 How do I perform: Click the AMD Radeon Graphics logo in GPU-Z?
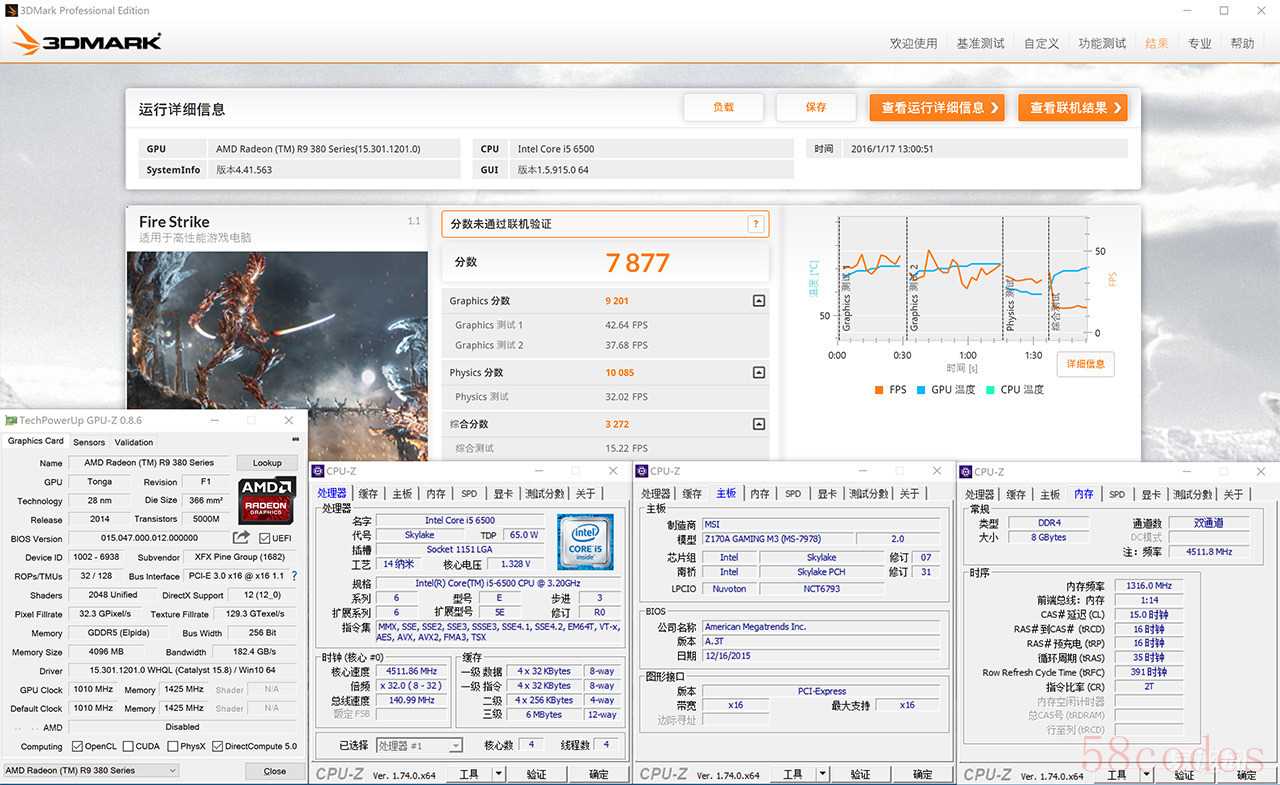tap(267, 500)
